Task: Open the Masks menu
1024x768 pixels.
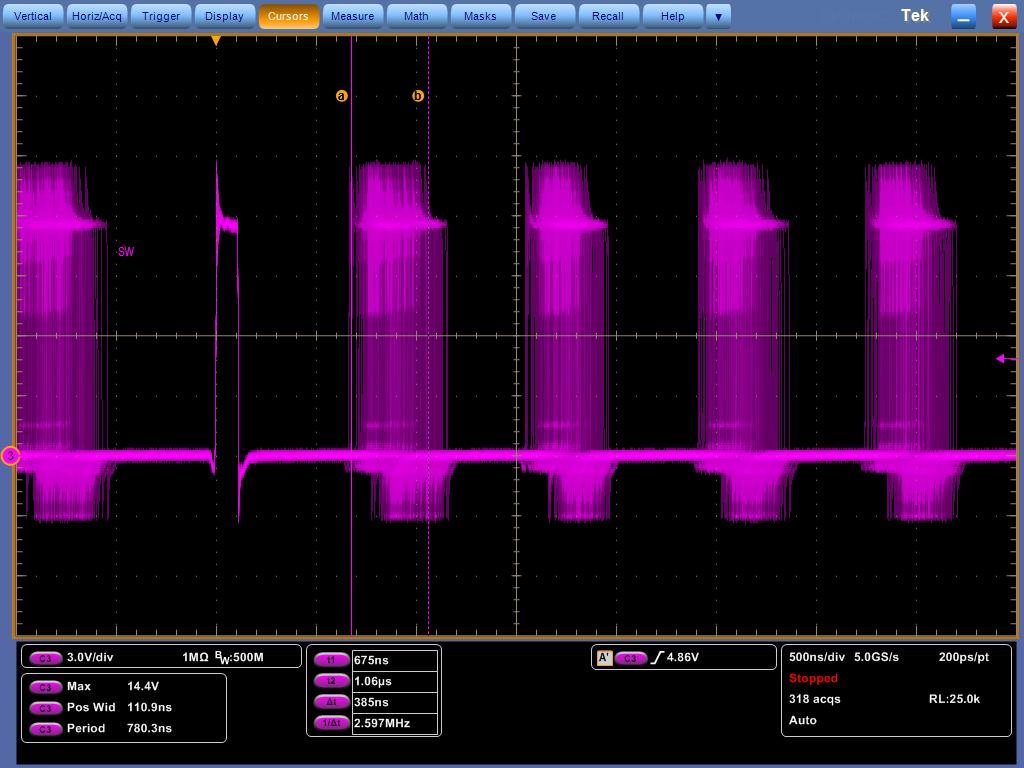Action: pyautogui.click(x=480, y=16)
